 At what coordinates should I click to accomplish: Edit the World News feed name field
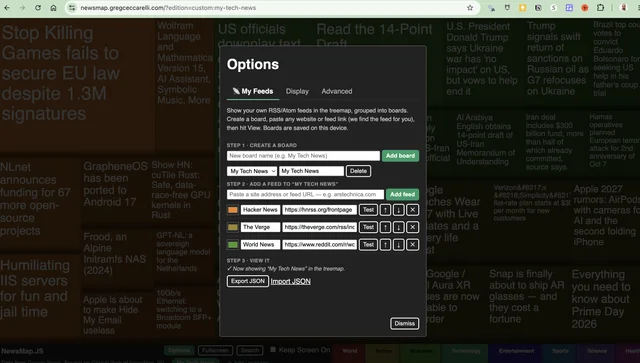260,245
